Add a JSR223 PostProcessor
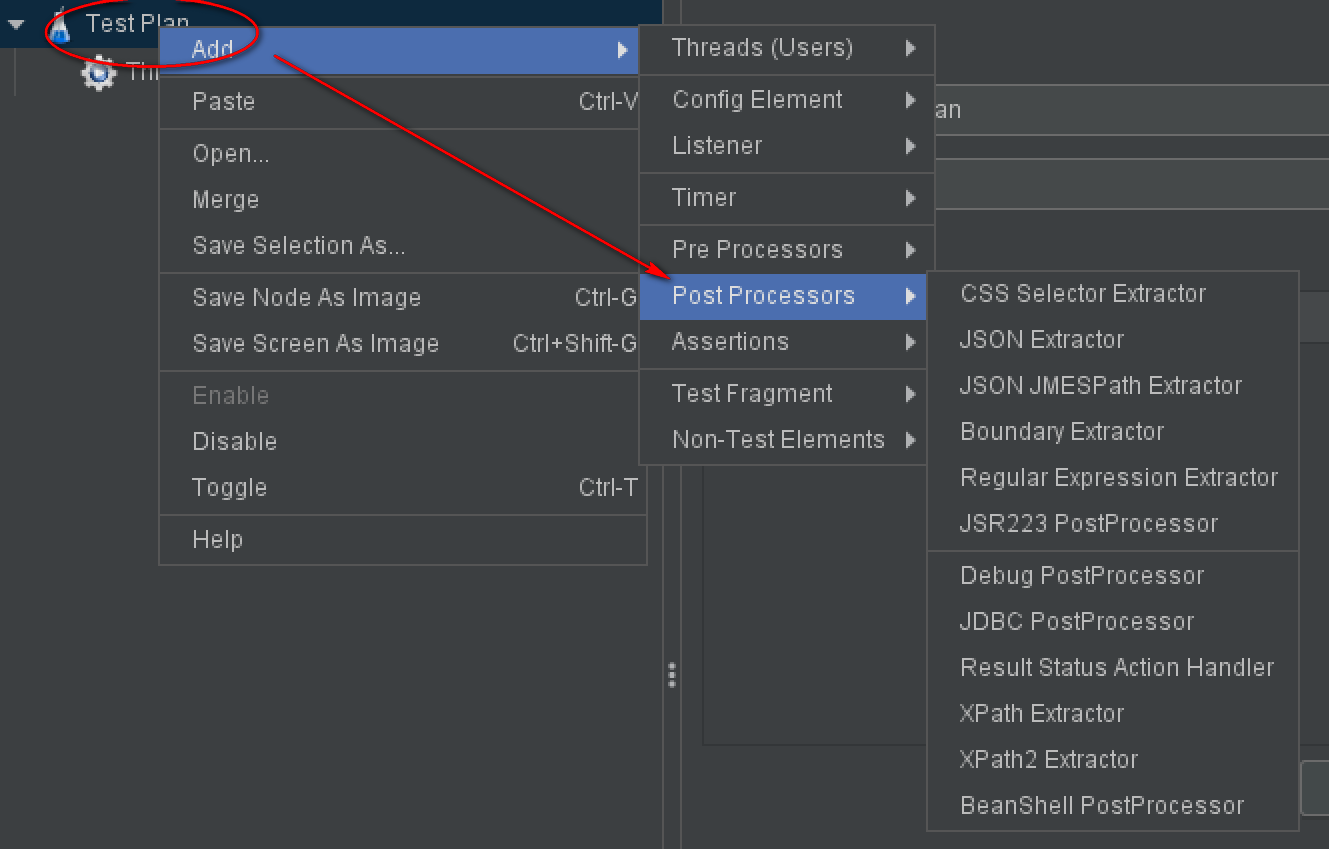The height and width of the screenshot is (849, 1329). click(x=1089, y=524)
